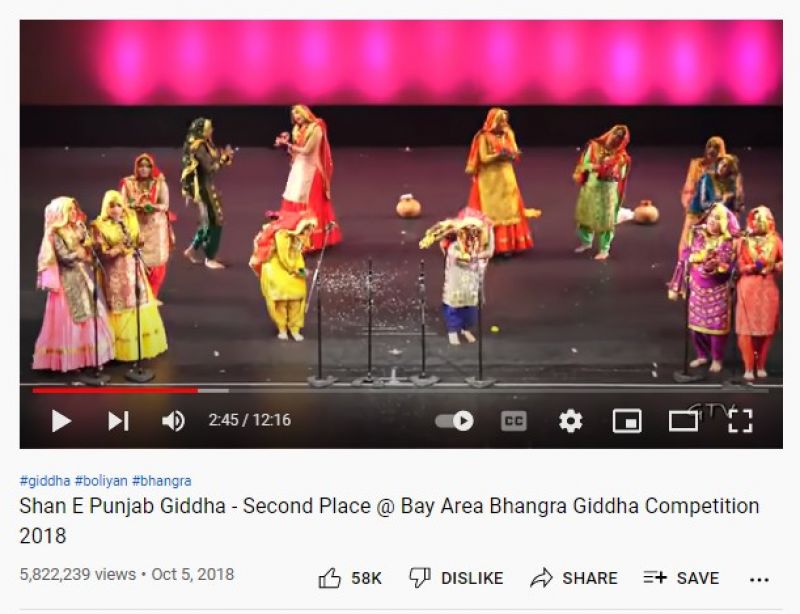
Task: Open the #giddha hashtag link
Action: click(x=45, y=481)
